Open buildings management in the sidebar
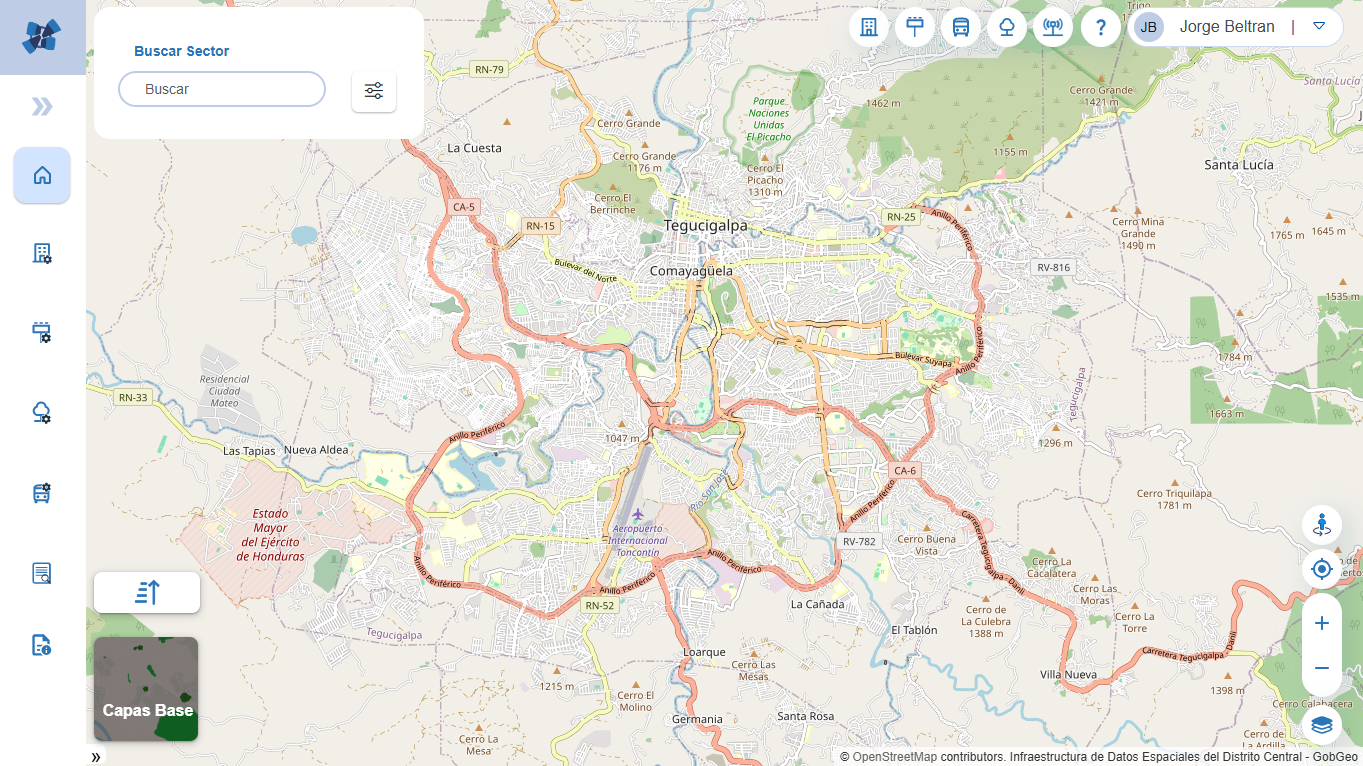 coord(42,254)
